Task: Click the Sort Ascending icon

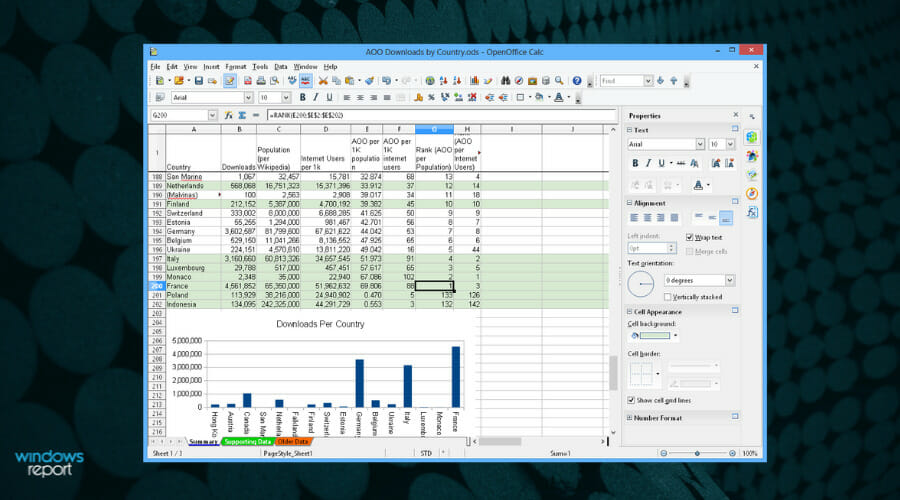Action: pyautogui.click(x=443, y=81)
